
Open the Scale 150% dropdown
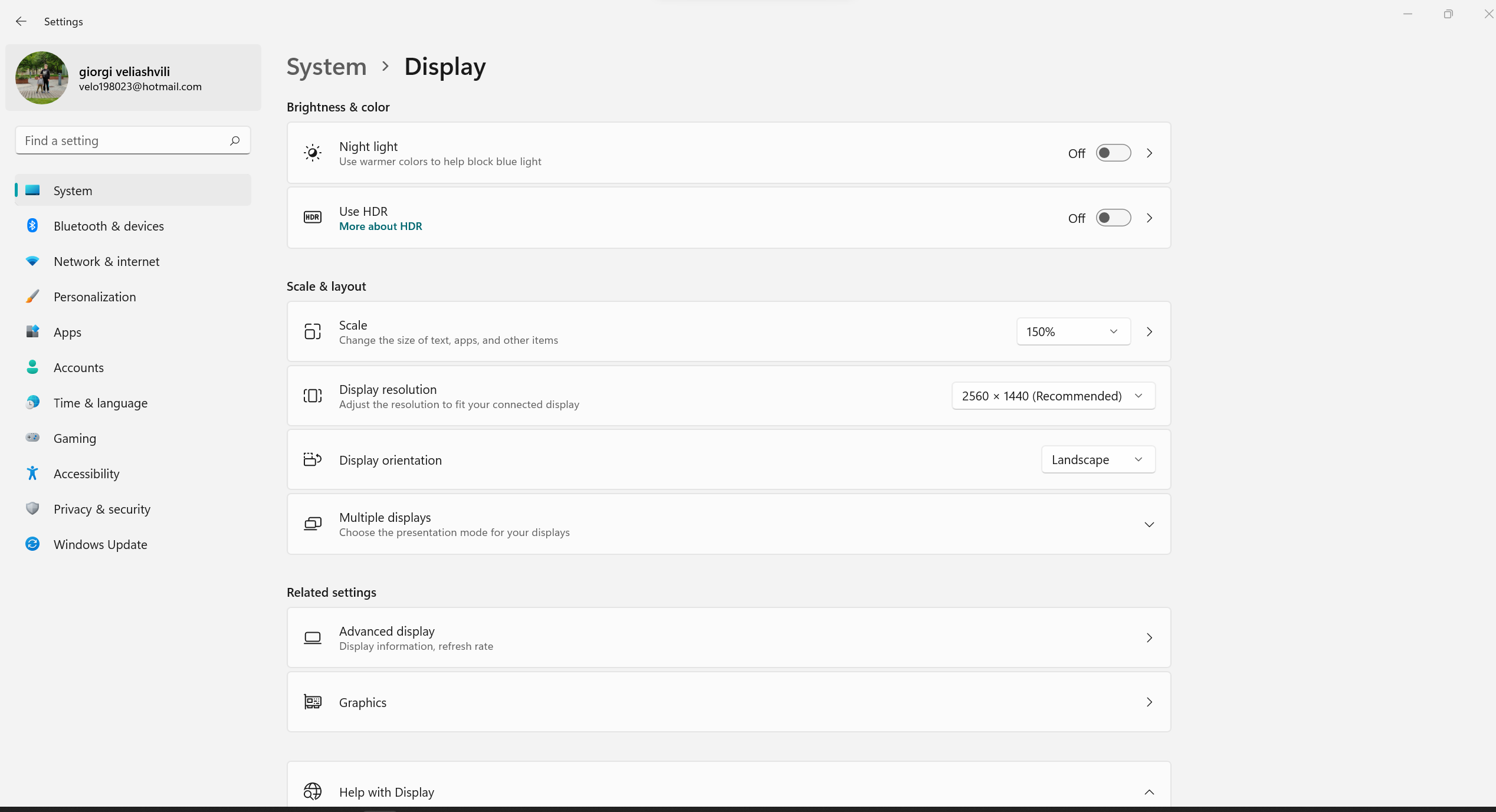tap(1072, 332)
